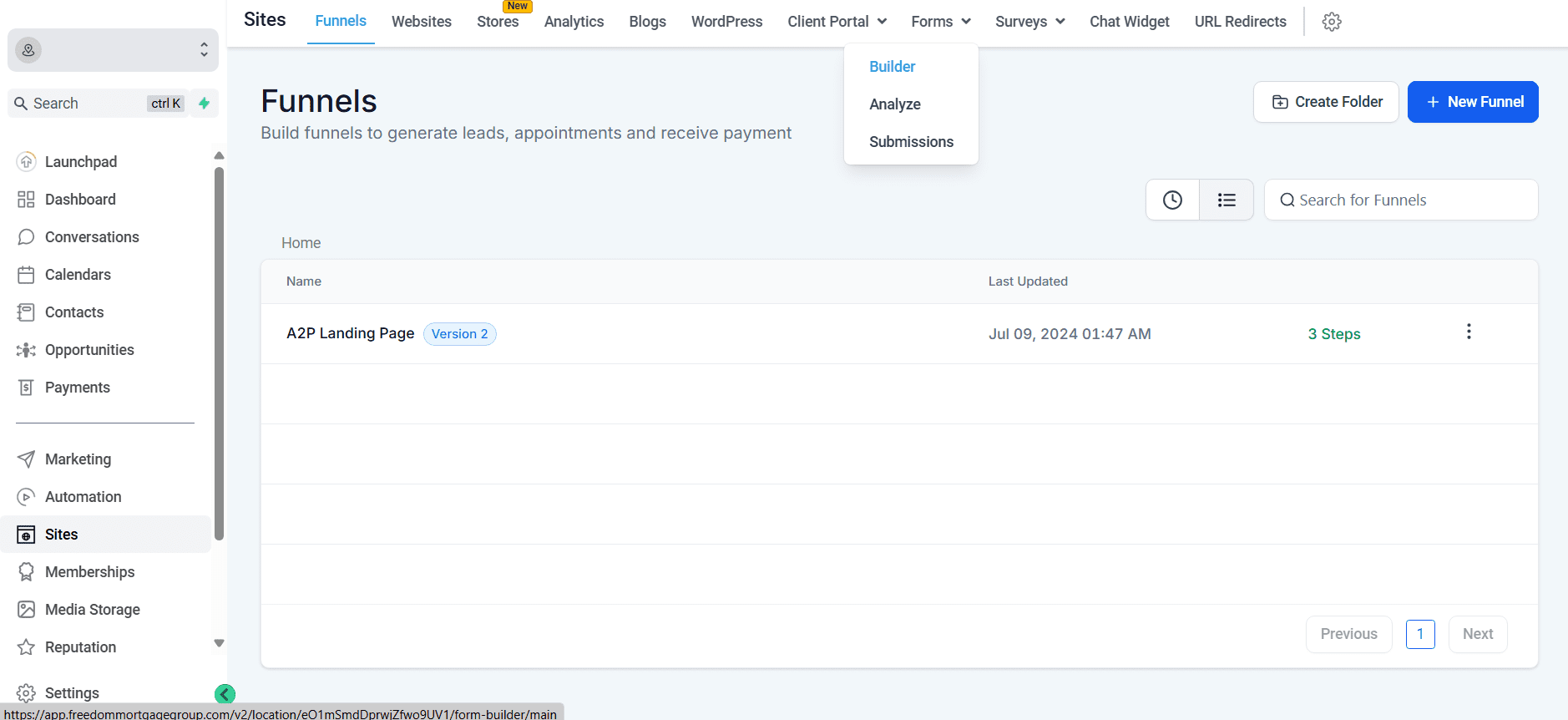Open Reputation in the sidebar
The height and width of the screenshot is (720, 1568).
[x=80, y=647]
